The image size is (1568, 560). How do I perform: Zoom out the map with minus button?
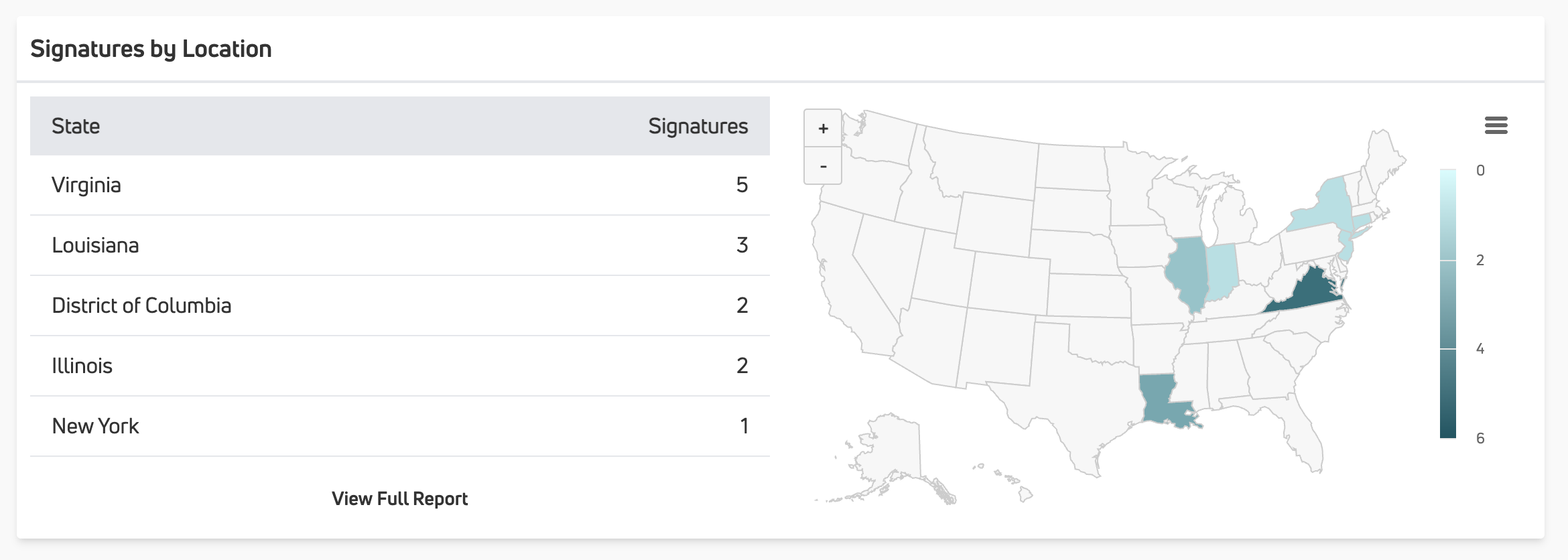[x=823, y=165]
